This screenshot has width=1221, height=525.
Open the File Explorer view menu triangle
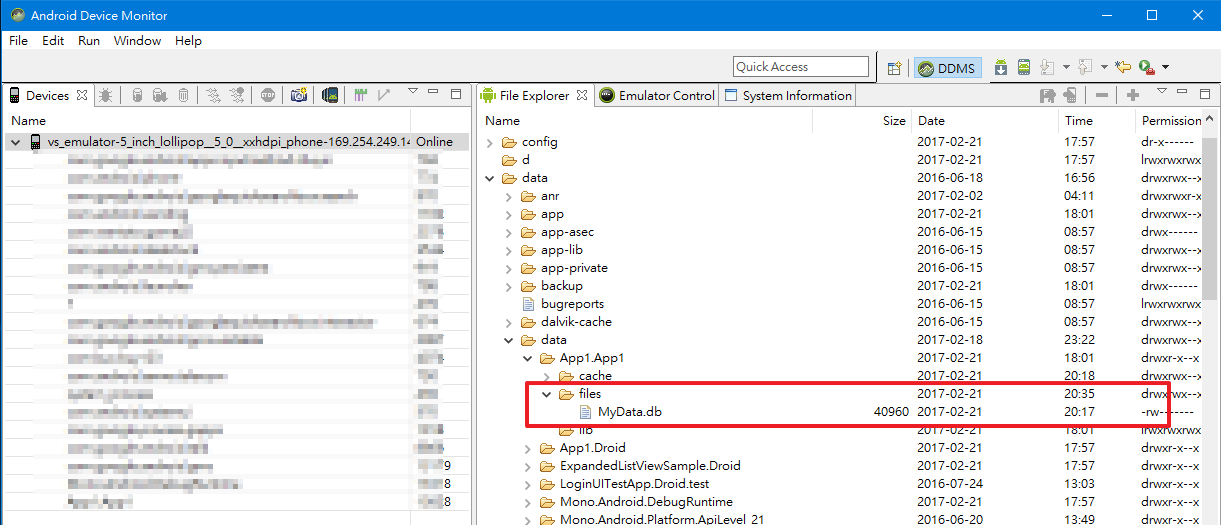(1162, 92)
